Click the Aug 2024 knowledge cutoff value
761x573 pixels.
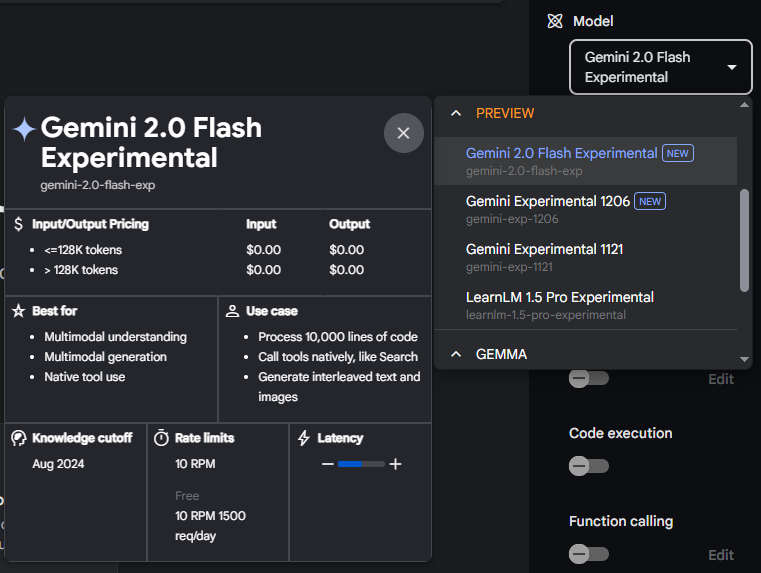click(58, 464)
